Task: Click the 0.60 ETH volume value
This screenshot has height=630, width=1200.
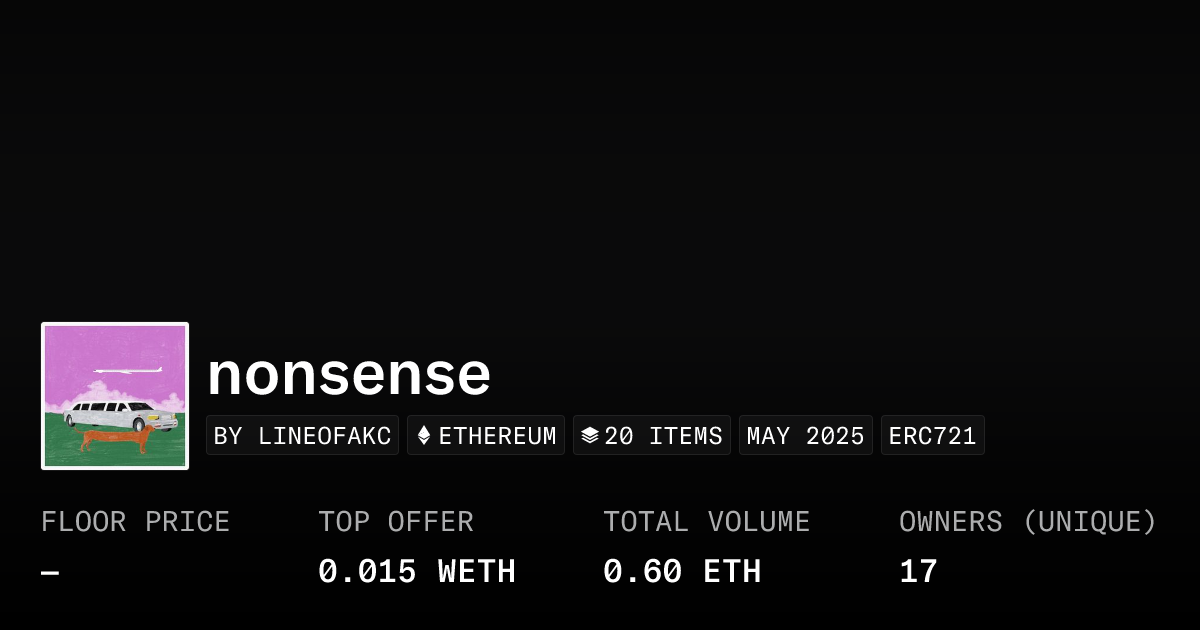Action: [x=681, y=572]
